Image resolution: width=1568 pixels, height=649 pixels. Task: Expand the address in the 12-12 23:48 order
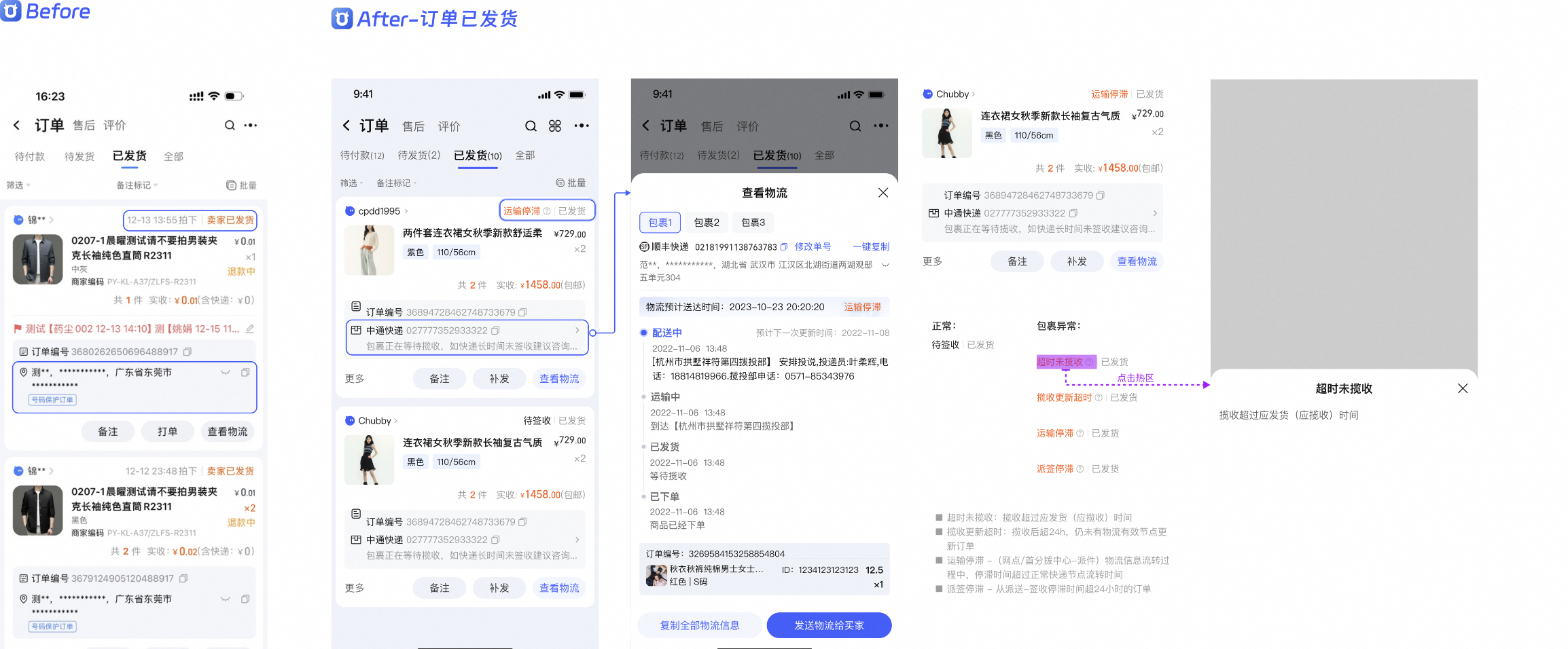pos(226,599)
